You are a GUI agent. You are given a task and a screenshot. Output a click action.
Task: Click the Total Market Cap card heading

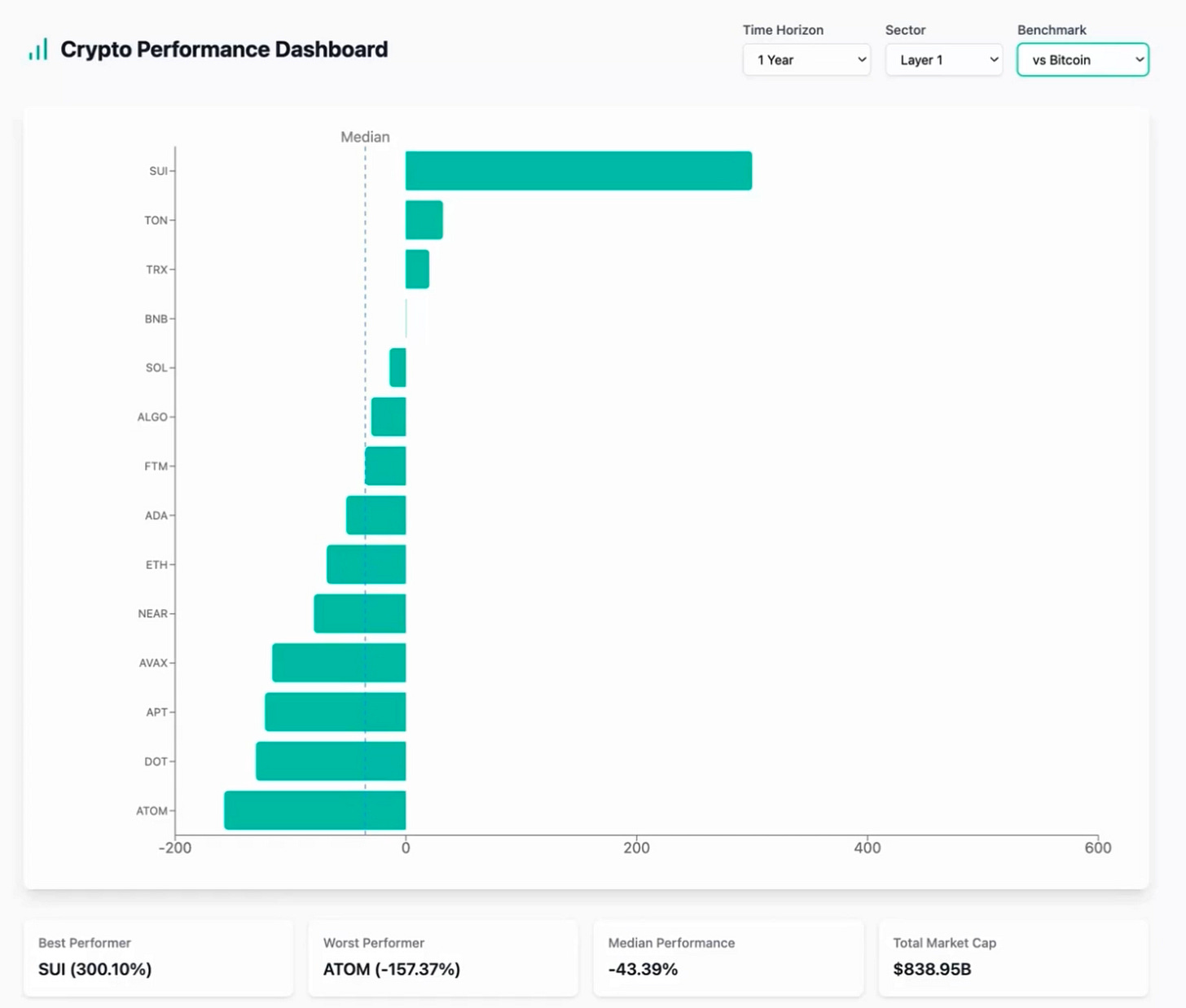click(x=944, y=943)
